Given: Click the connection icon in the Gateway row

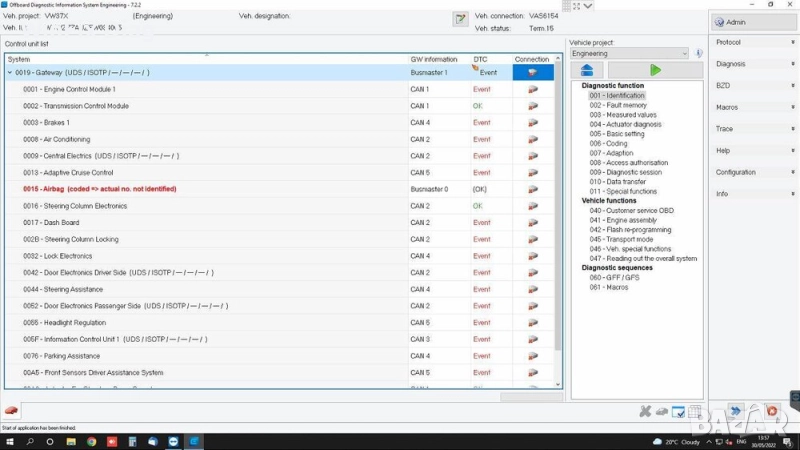Looking at the screenshot, I should click(x=532, y=73).
